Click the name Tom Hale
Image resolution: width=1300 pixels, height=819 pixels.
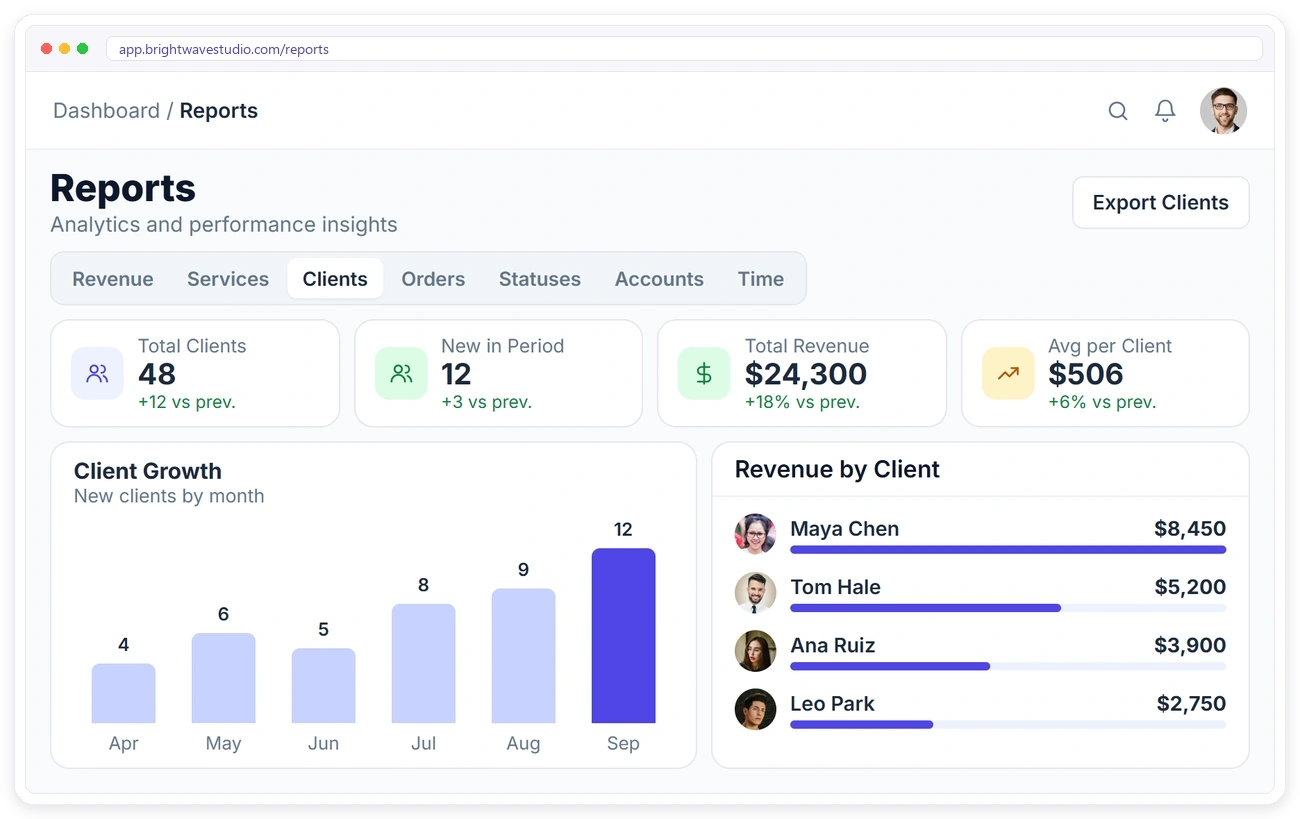pyautogui.click(x=835, y=587)
